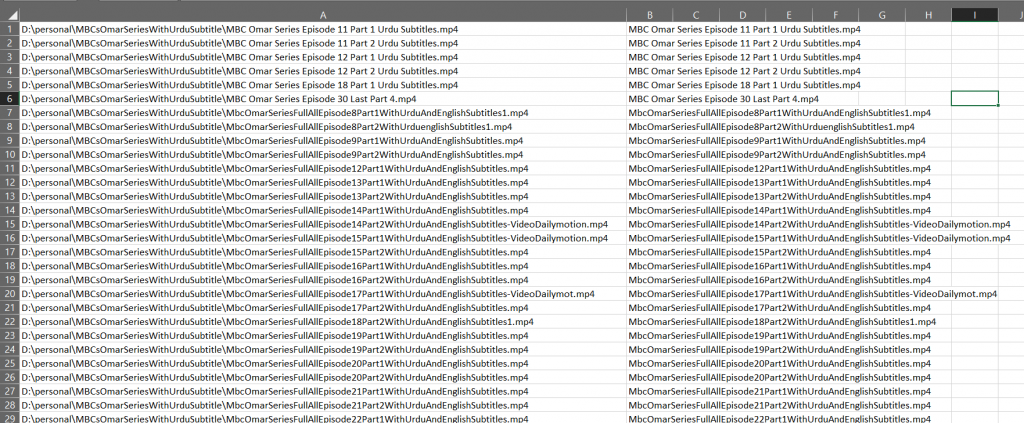Select row 1 header
This screenshot has width=1024, height=423.
pos(10,29)
